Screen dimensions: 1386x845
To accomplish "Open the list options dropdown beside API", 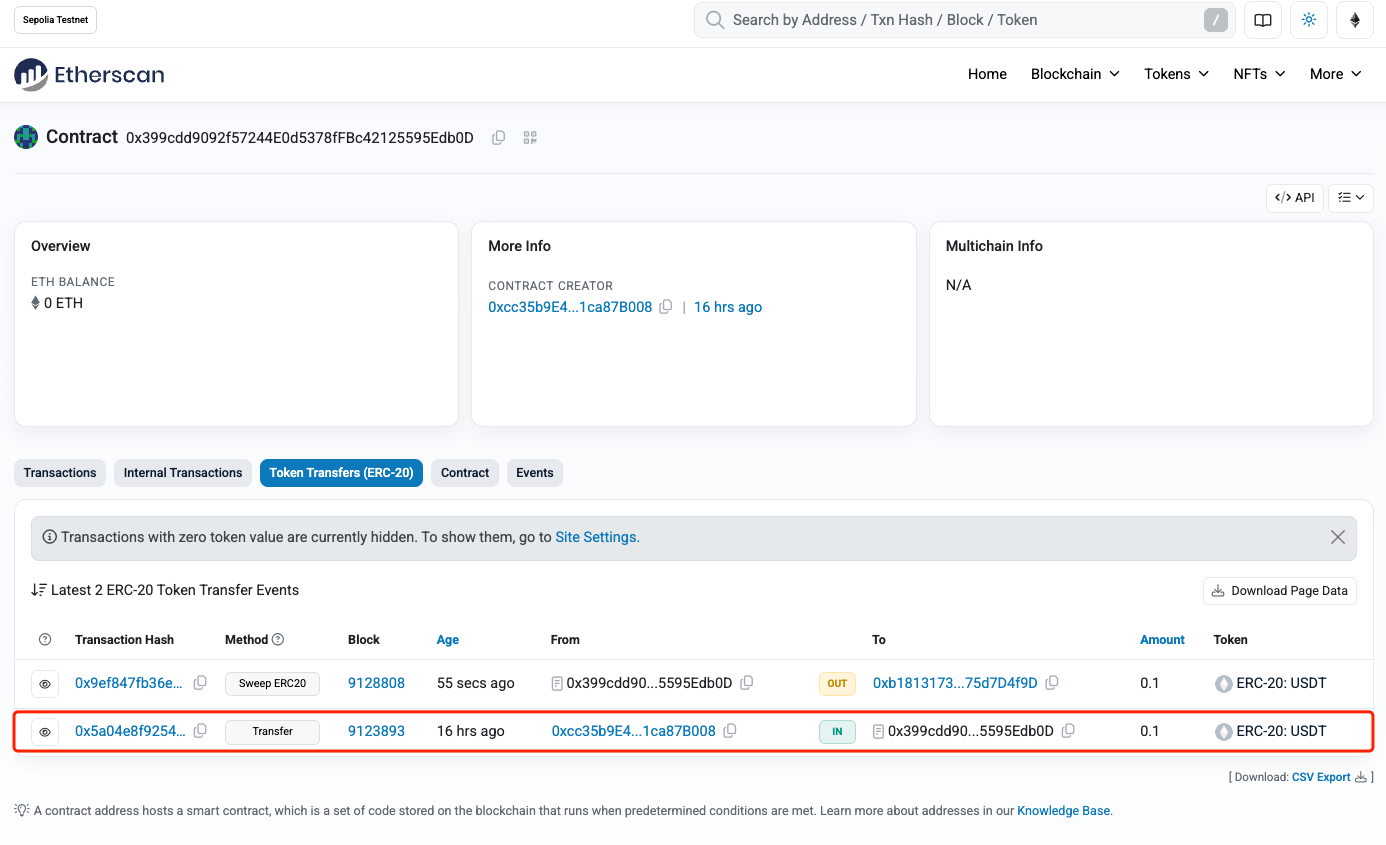I will [x=1351, y=198].
